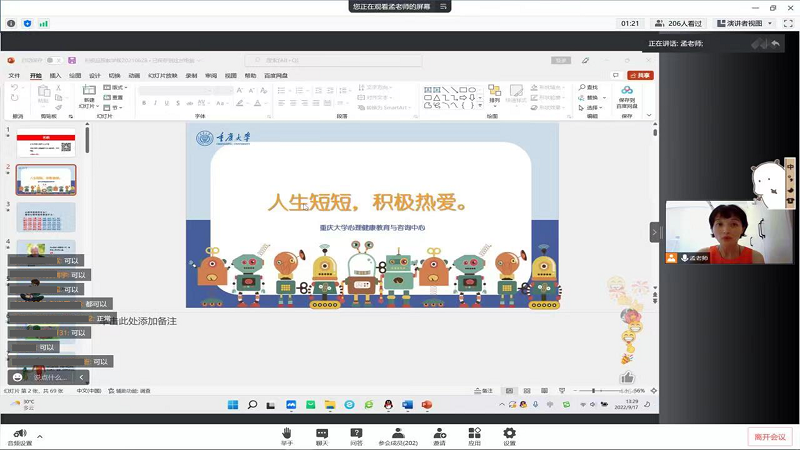
Task: Click the 说点什么 chat input field
Action: click(x=50, y=377)
